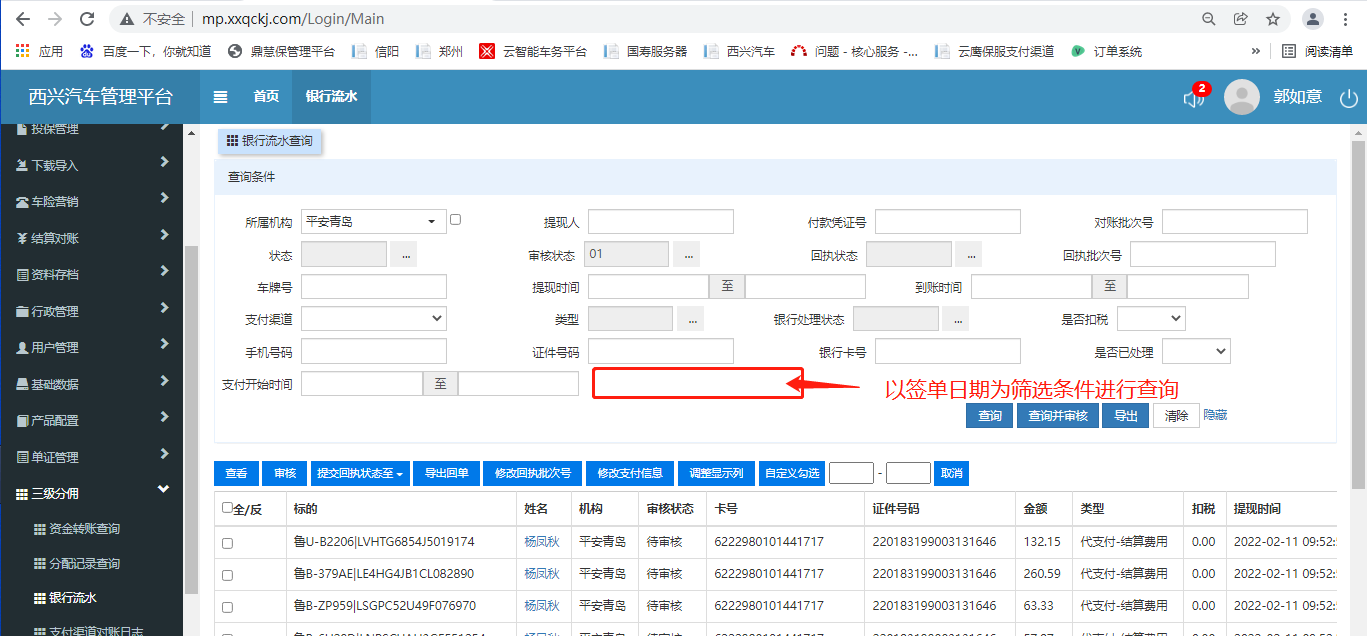The width and height of the screenshot is (1367, 636).
Task: Click the 付款凭证号 input field
Action: (x=948, y=221)
